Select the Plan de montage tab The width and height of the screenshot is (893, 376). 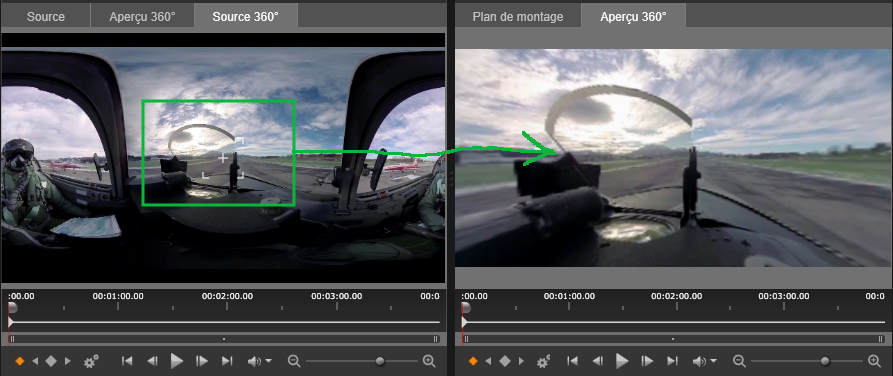point(518,17)
